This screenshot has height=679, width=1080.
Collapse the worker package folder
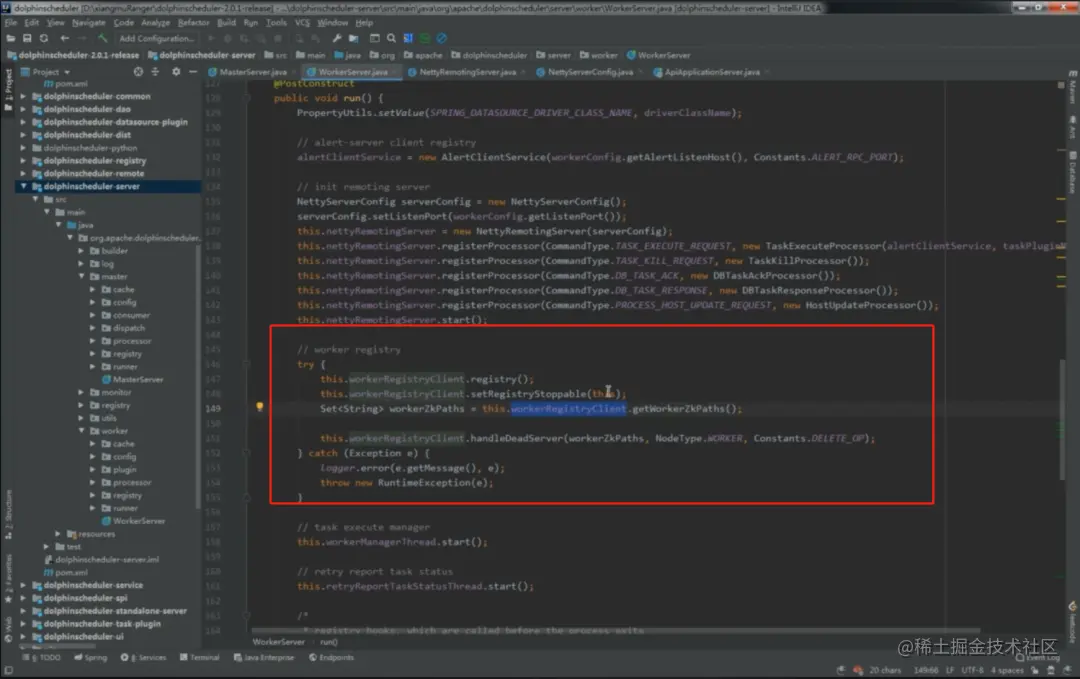click(81, 430)
